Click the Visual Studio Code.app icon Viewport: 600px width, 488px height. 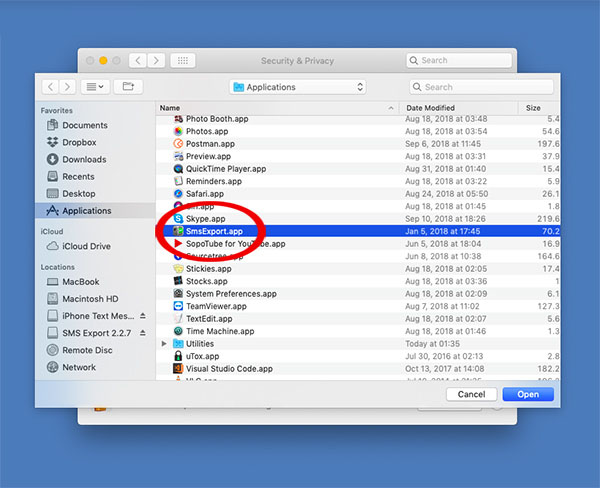click(x=178, y=369)
